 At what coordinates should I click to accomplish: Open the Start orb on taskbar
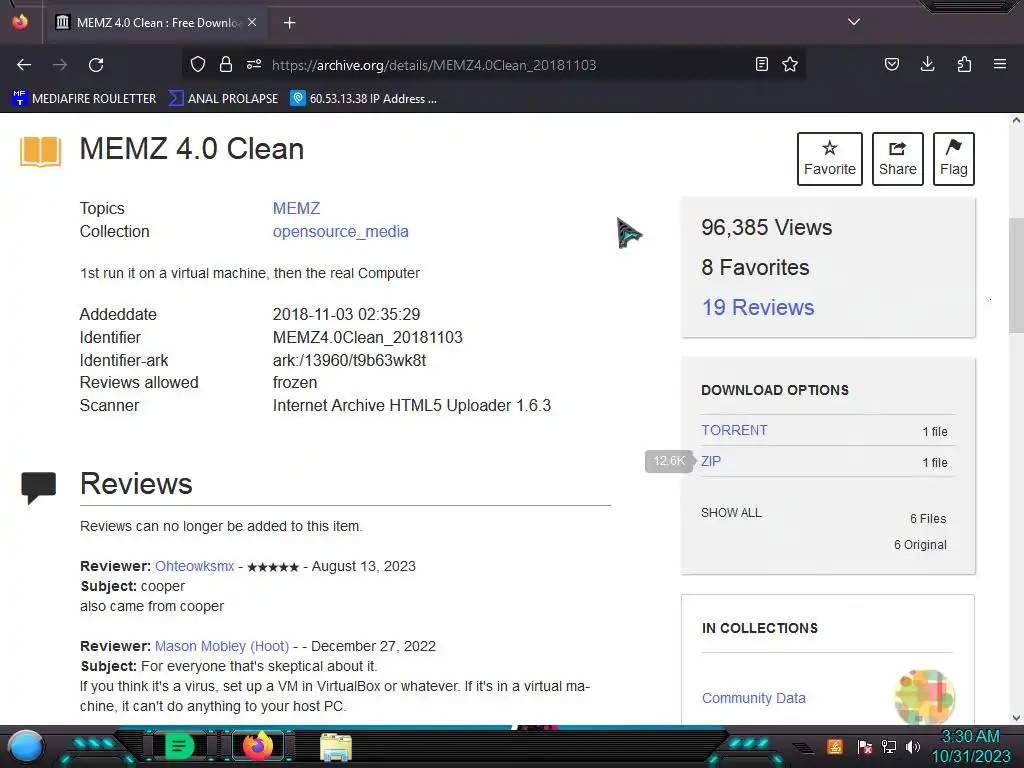25,746
